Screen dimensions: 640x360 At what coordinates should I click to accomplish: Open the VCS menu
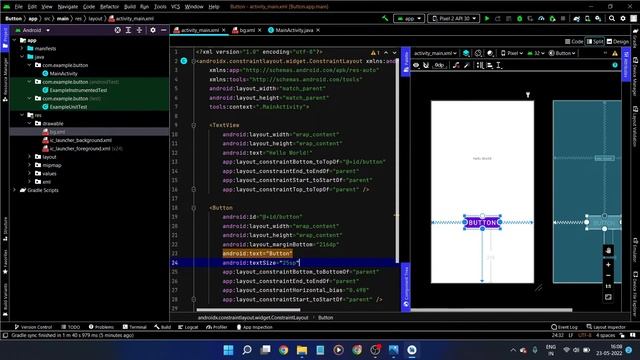176,7
